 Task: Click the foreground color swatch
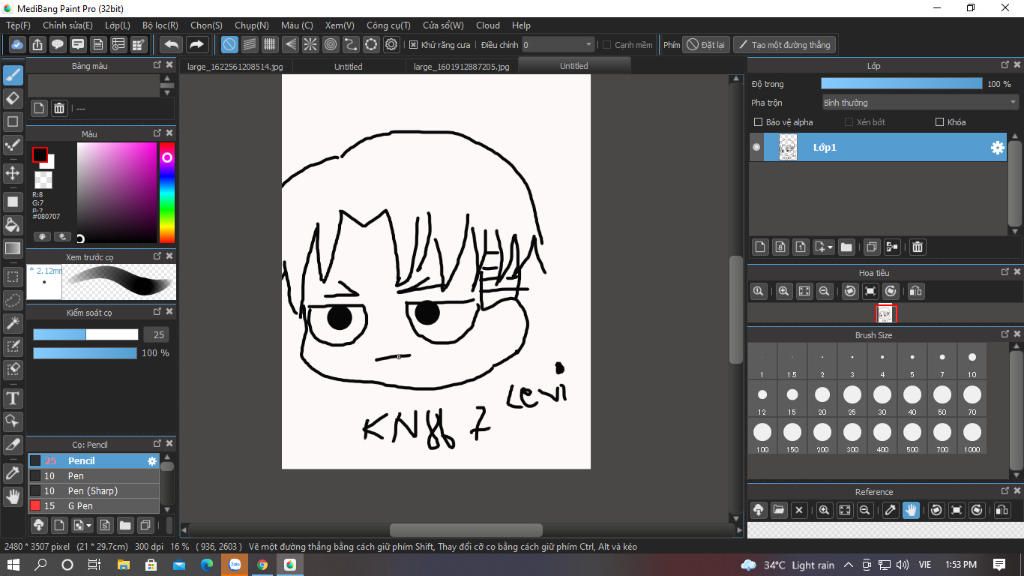40,155
